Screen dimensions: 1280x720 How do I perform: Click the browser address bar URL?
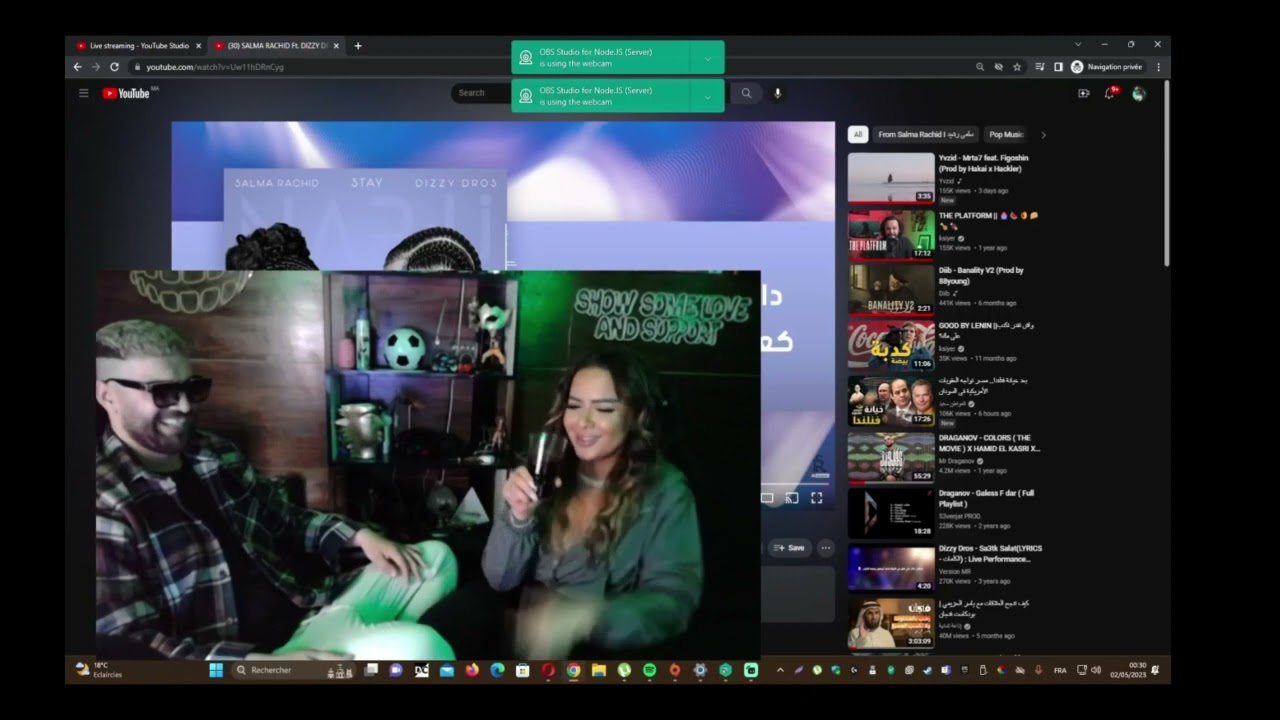(x=215, y=67)
